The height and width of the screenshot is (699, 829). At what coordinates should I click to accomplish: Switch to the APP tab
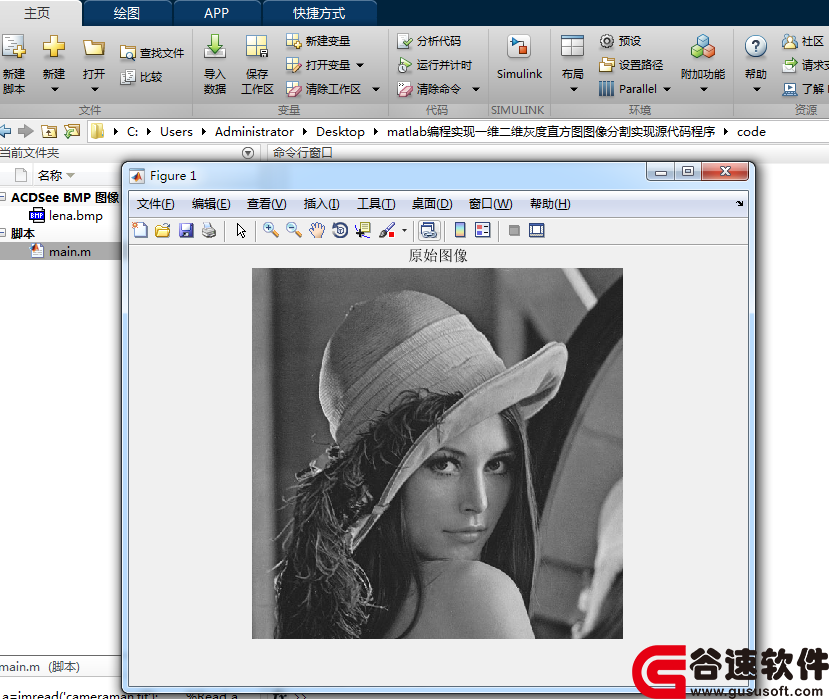tap(217, 13)
